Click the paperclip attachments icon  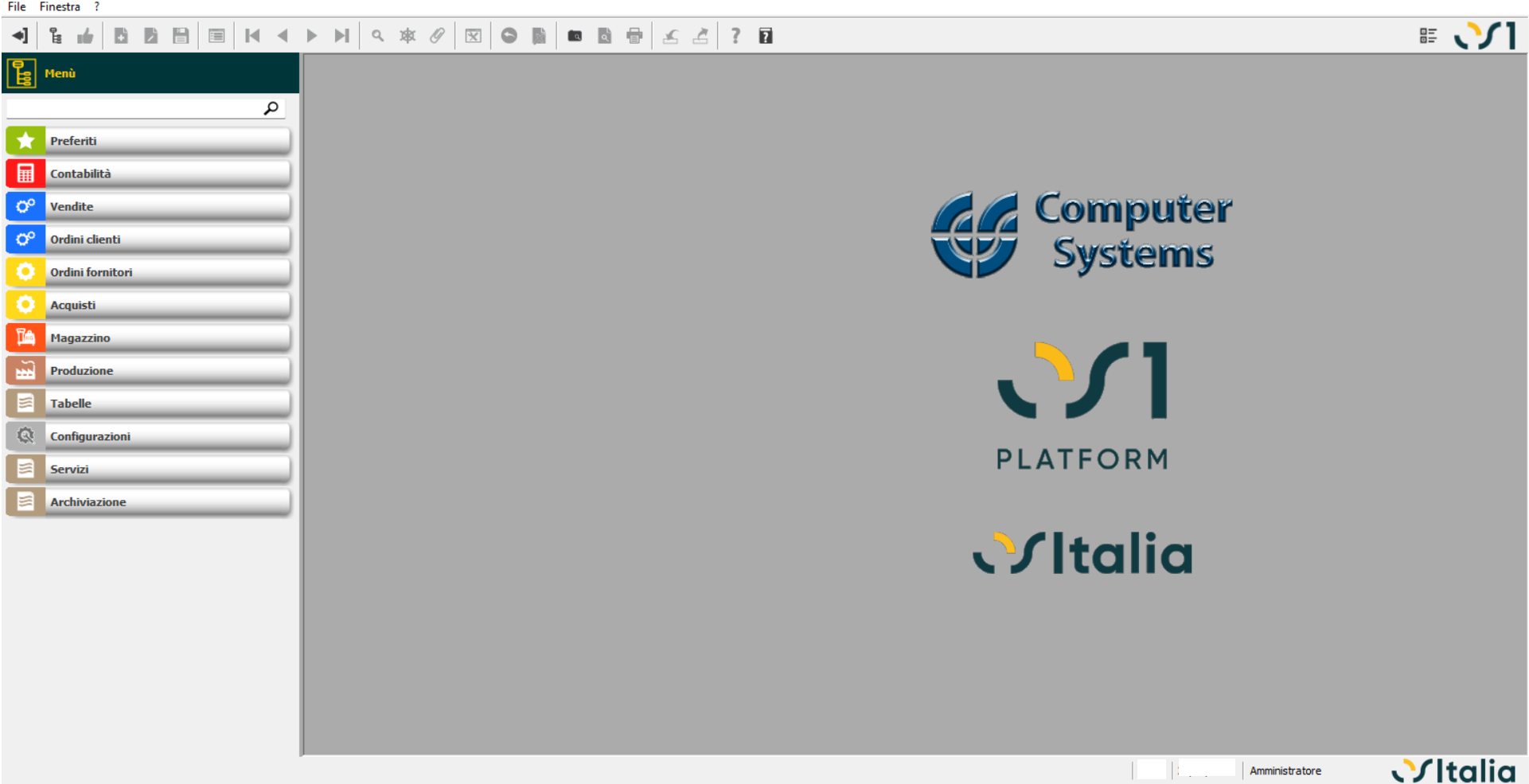coord(437,36)
